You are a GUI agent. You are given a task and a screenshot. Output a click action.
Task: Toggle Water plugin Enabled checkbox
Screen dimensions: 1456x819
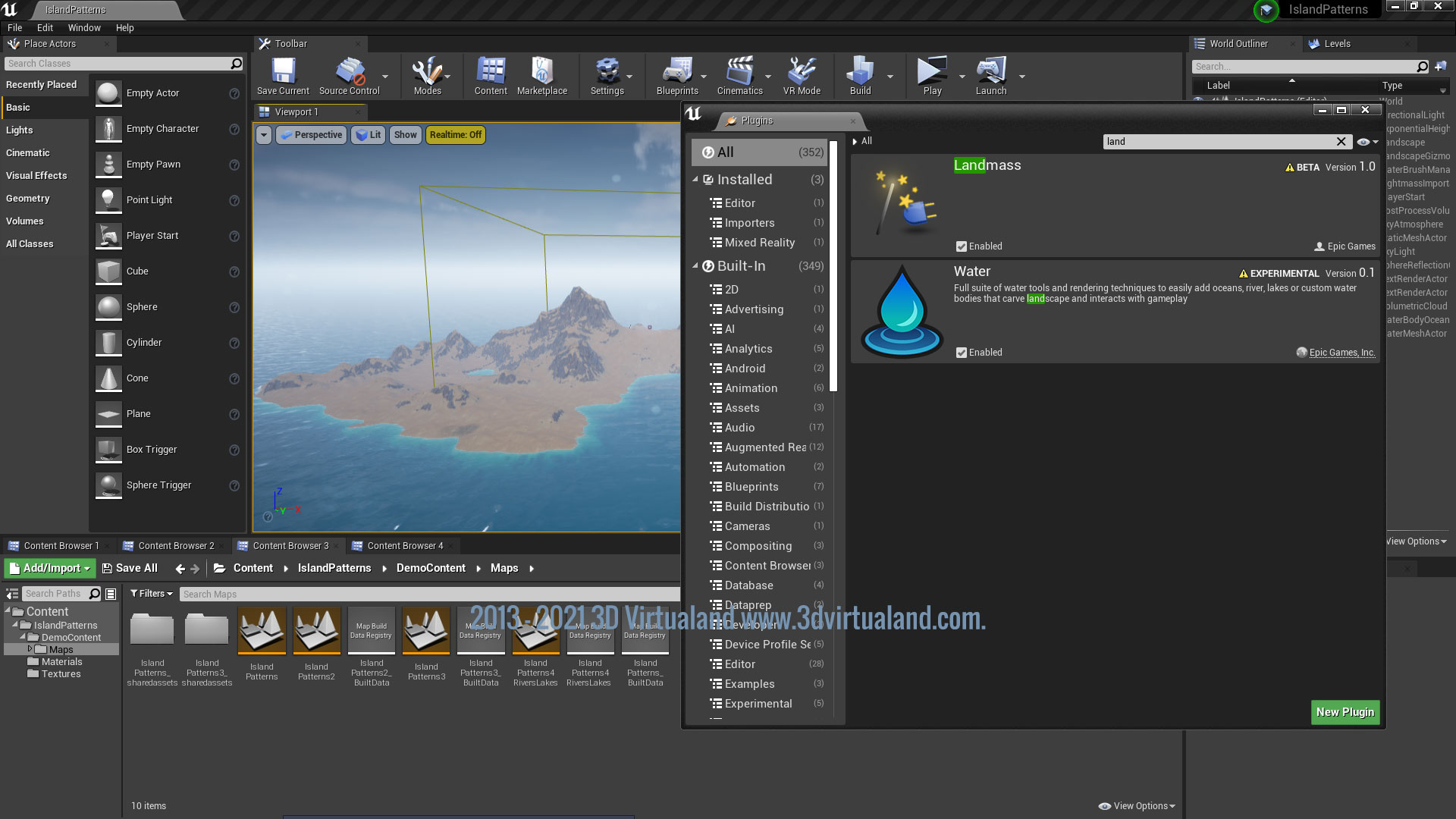point(962,353)
